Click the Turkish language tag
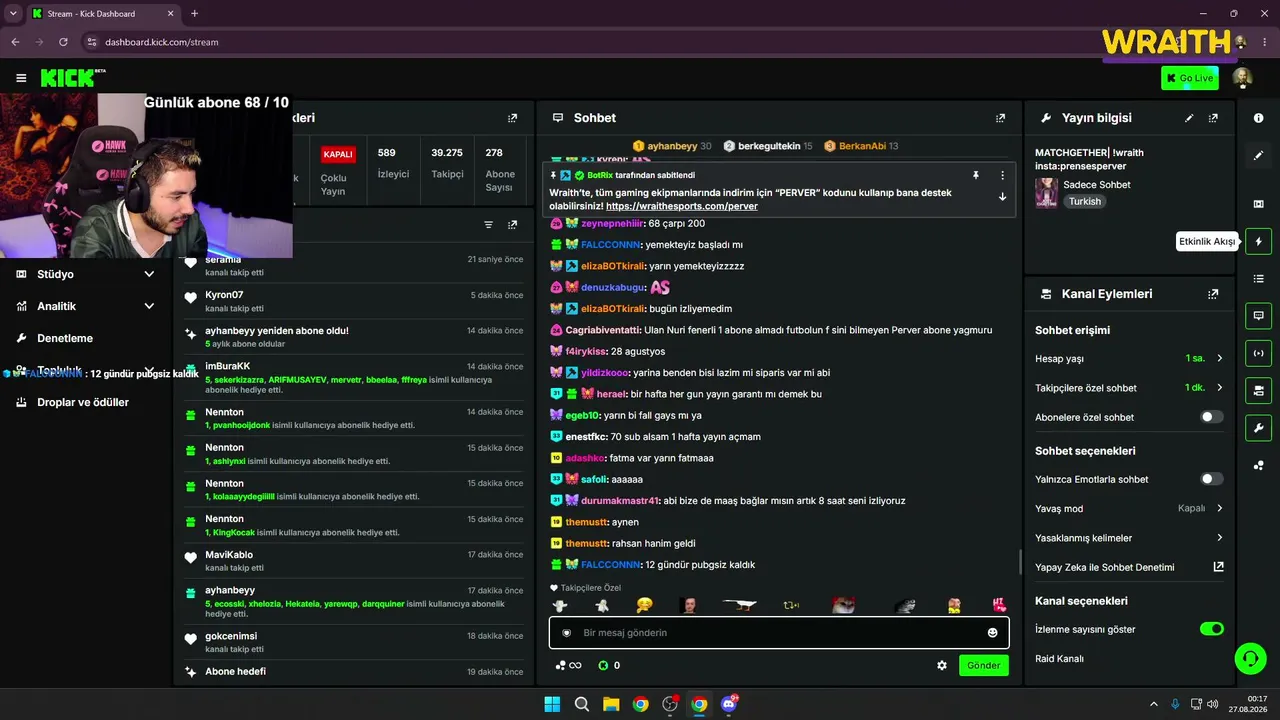 click(1084, 201)
